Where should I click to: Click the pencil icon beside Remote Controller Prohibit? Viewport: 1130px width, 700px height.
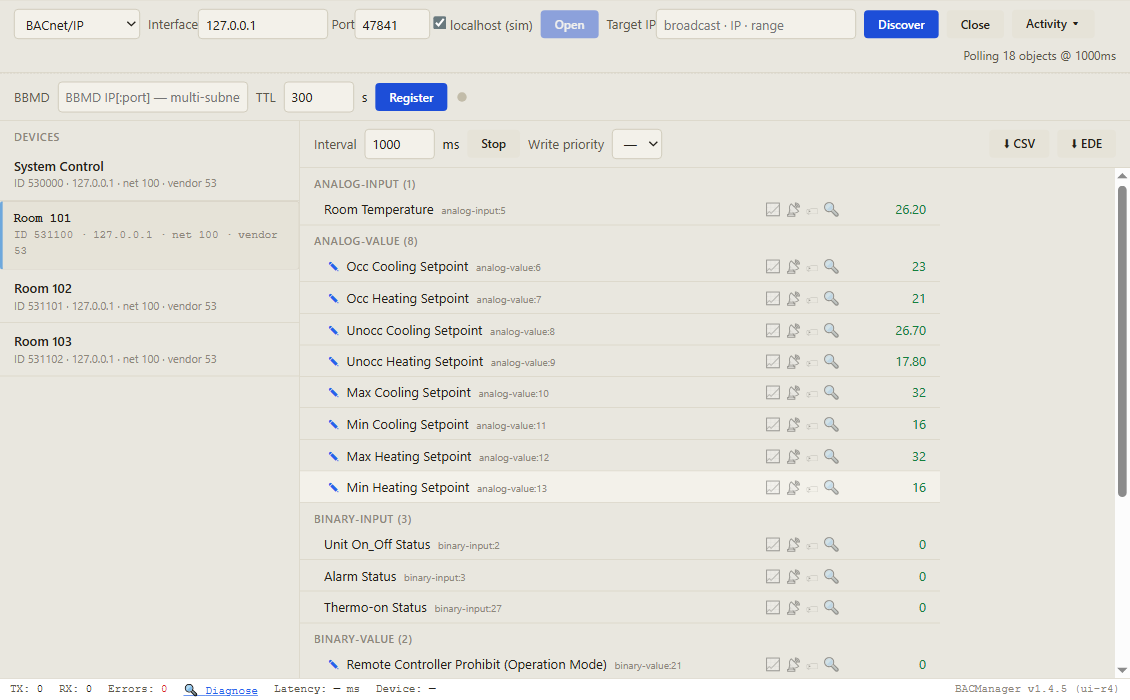coord(333,665)
